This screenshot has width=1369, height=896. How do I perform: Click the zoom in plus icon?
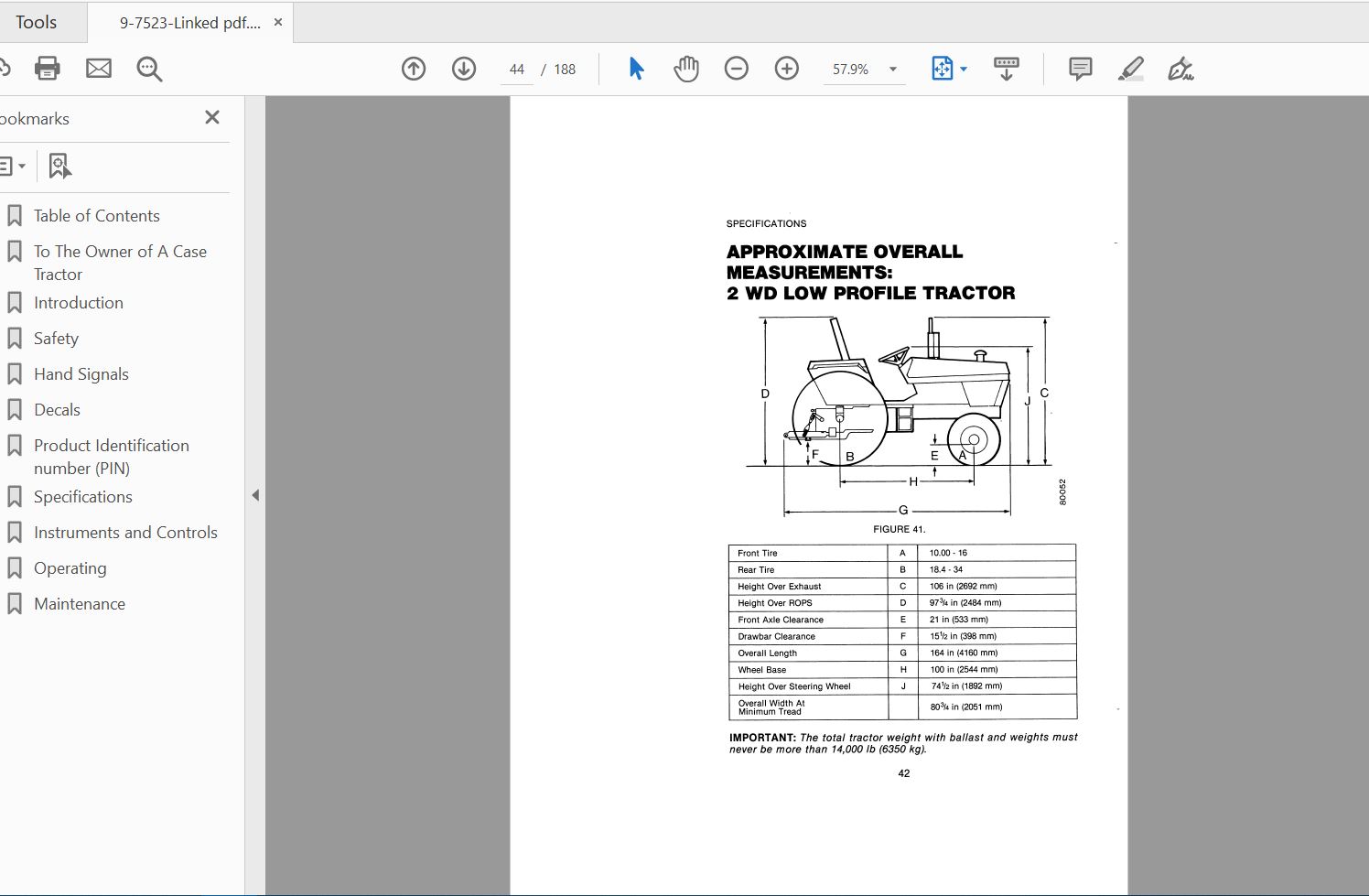click(786, 68)
